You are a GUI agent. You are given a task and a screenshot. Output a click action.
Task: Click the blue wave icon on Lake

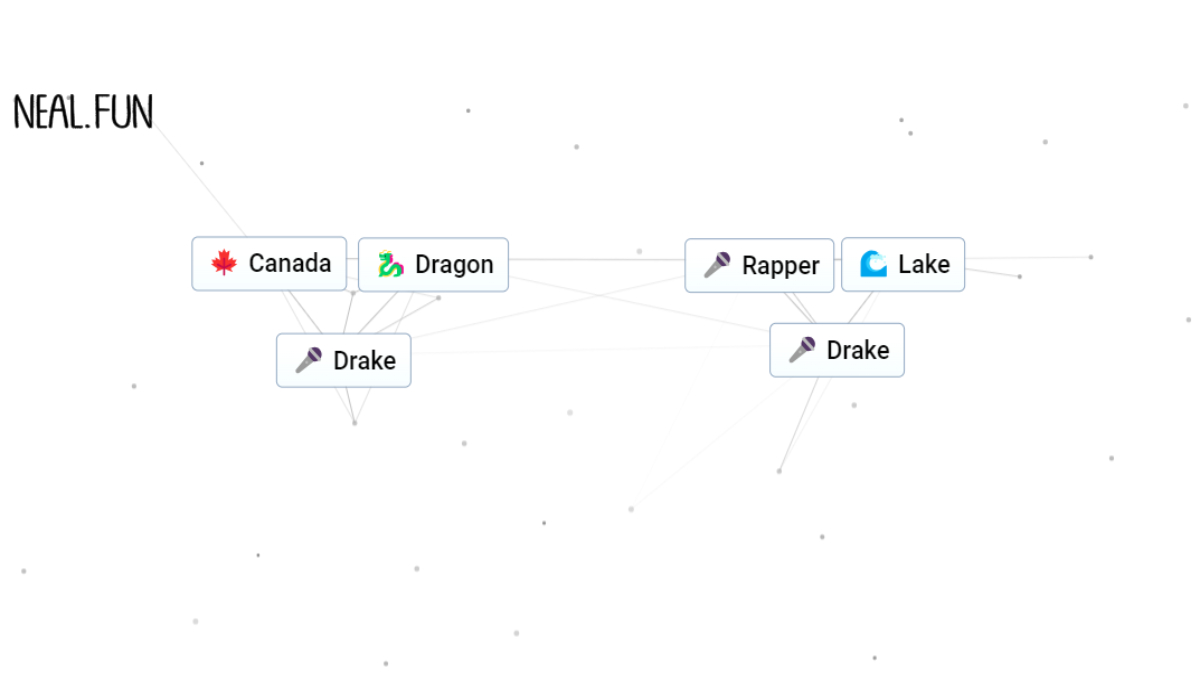click(x=873, y=265)
